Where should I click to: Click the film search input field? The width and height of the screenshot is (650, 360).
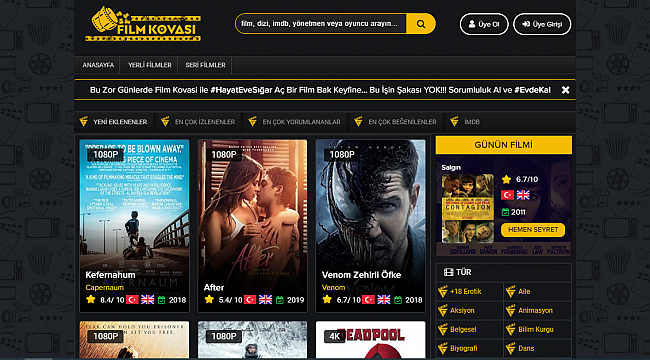pyautogui.click(x=321, y=24)
